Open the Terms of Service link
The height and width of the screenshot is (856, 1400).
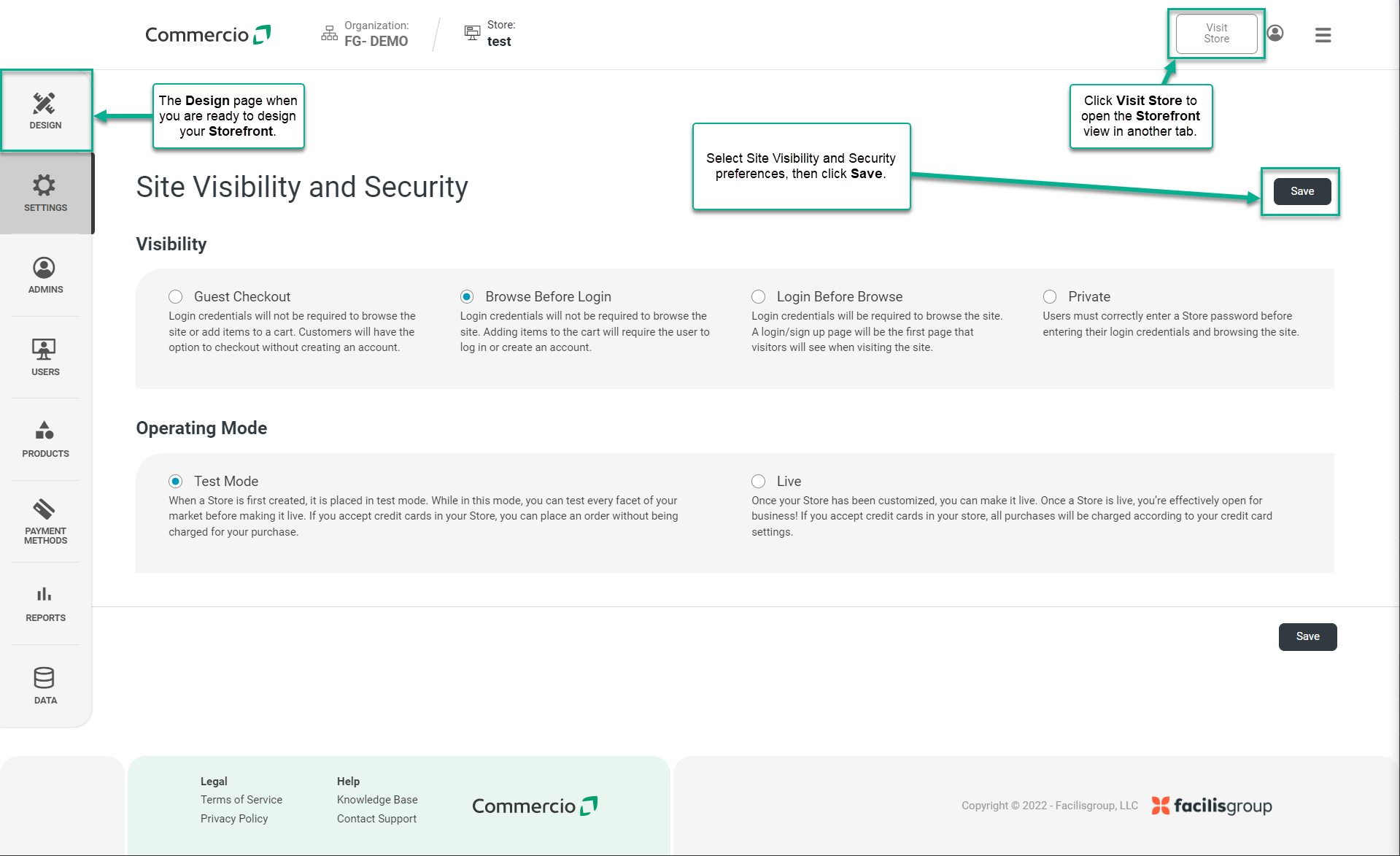(241, 800)
